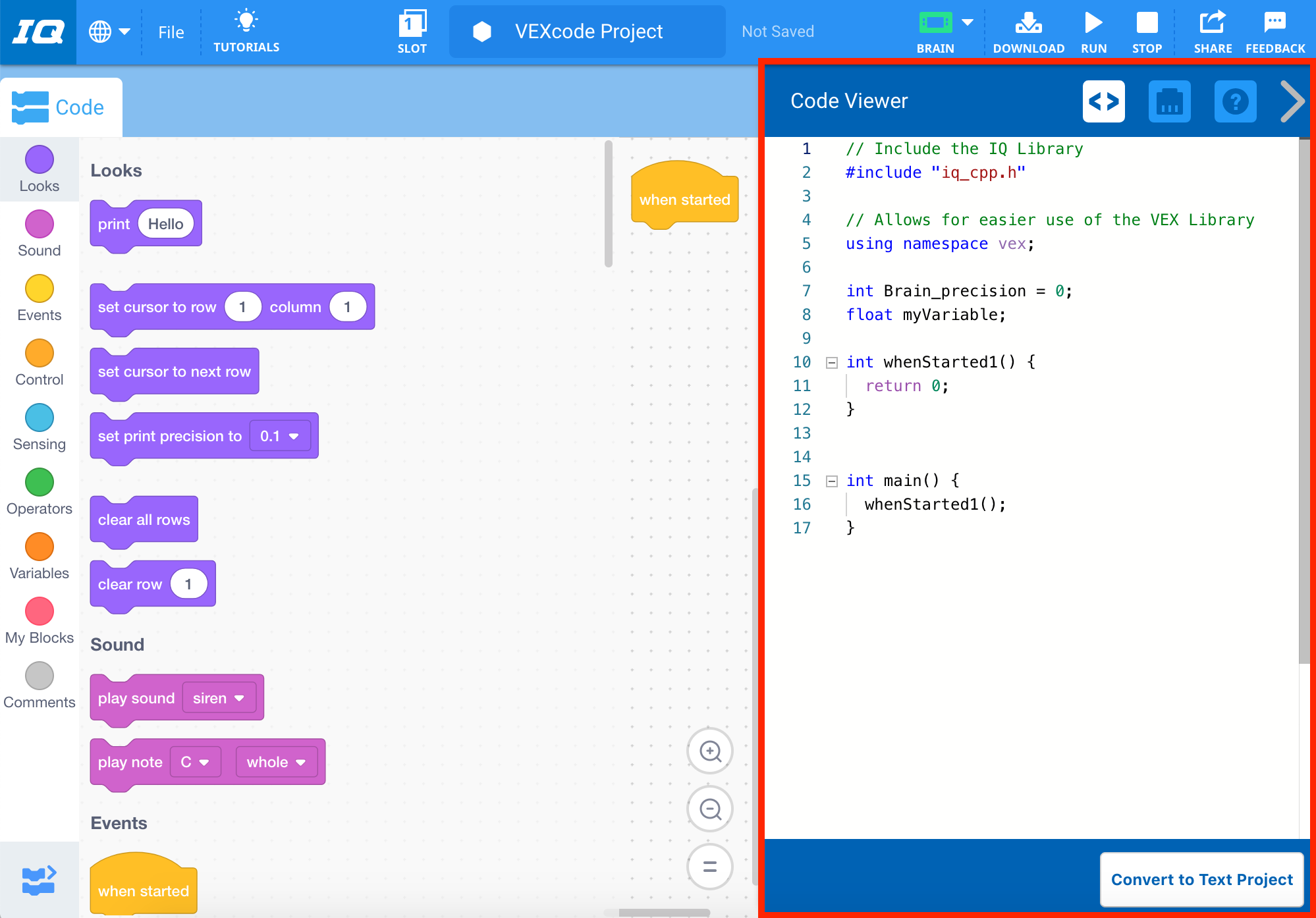Click Convert to Text Project
1316x918 pixels.
click(1201, 879)
